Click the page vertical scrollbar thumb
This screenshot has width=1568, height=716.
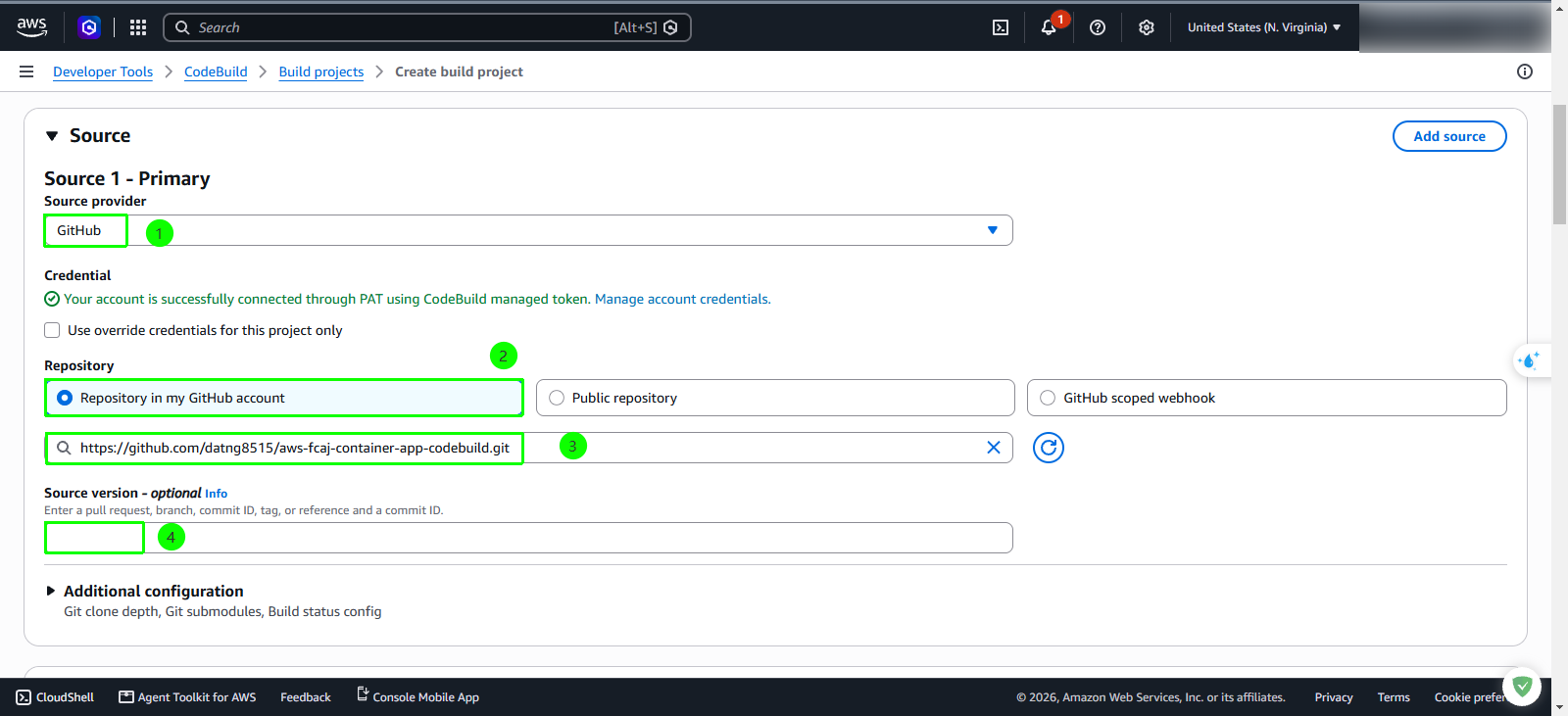point(1559,165)
